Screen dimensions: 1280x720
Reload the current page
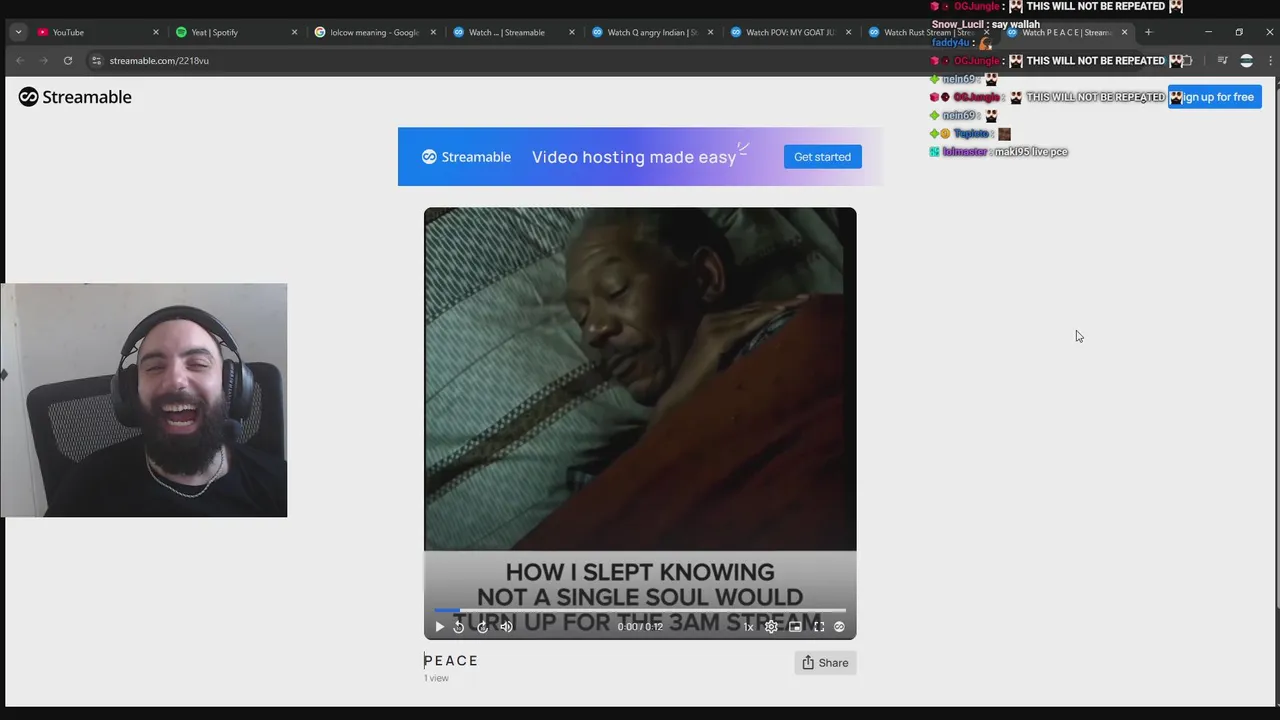click(68, 61)
